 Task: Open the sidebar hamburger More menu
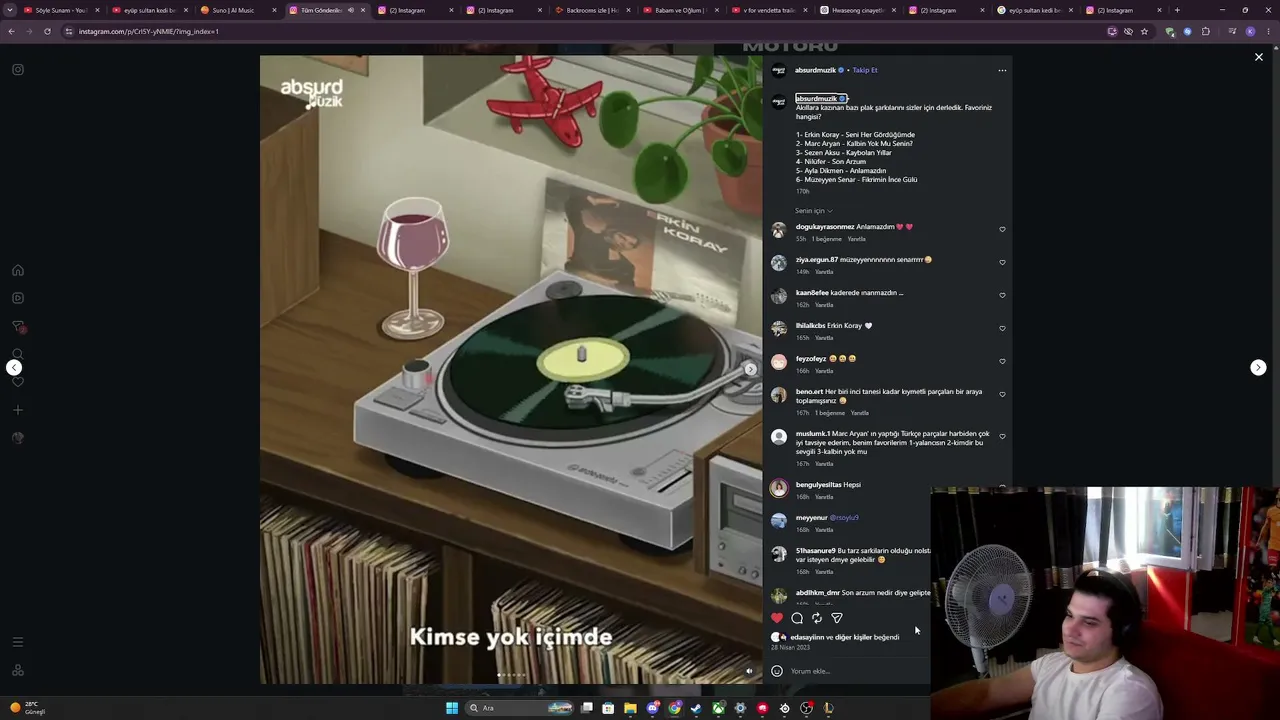point(18,642)
